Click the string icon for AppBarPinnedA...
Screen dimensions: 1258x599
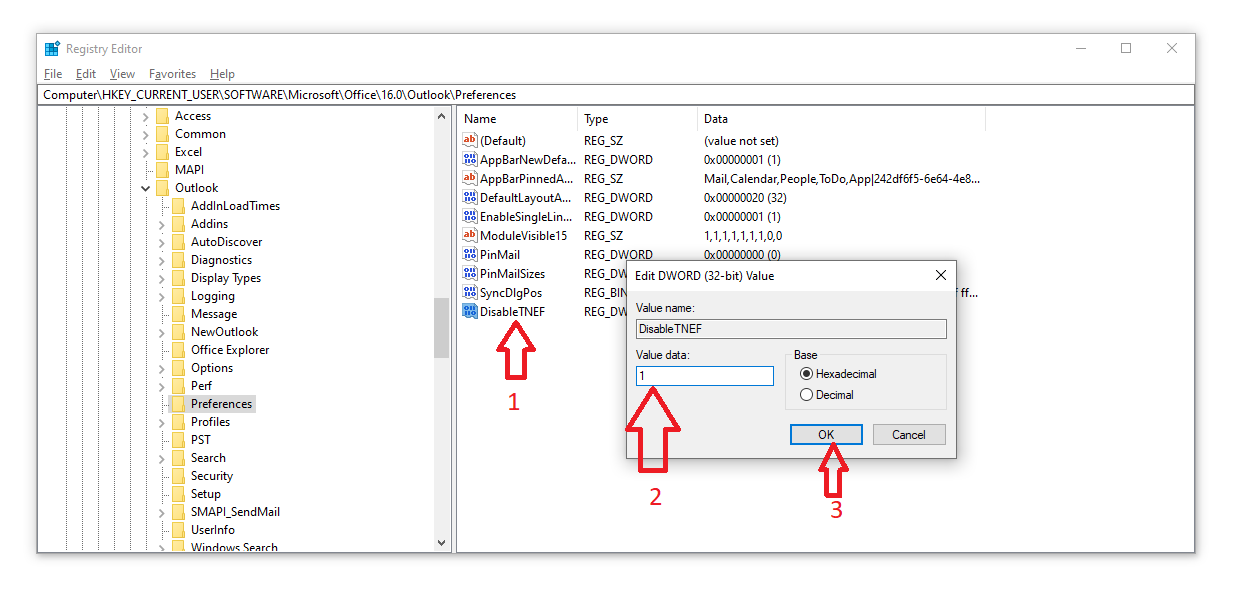click(x=470, y=179)
